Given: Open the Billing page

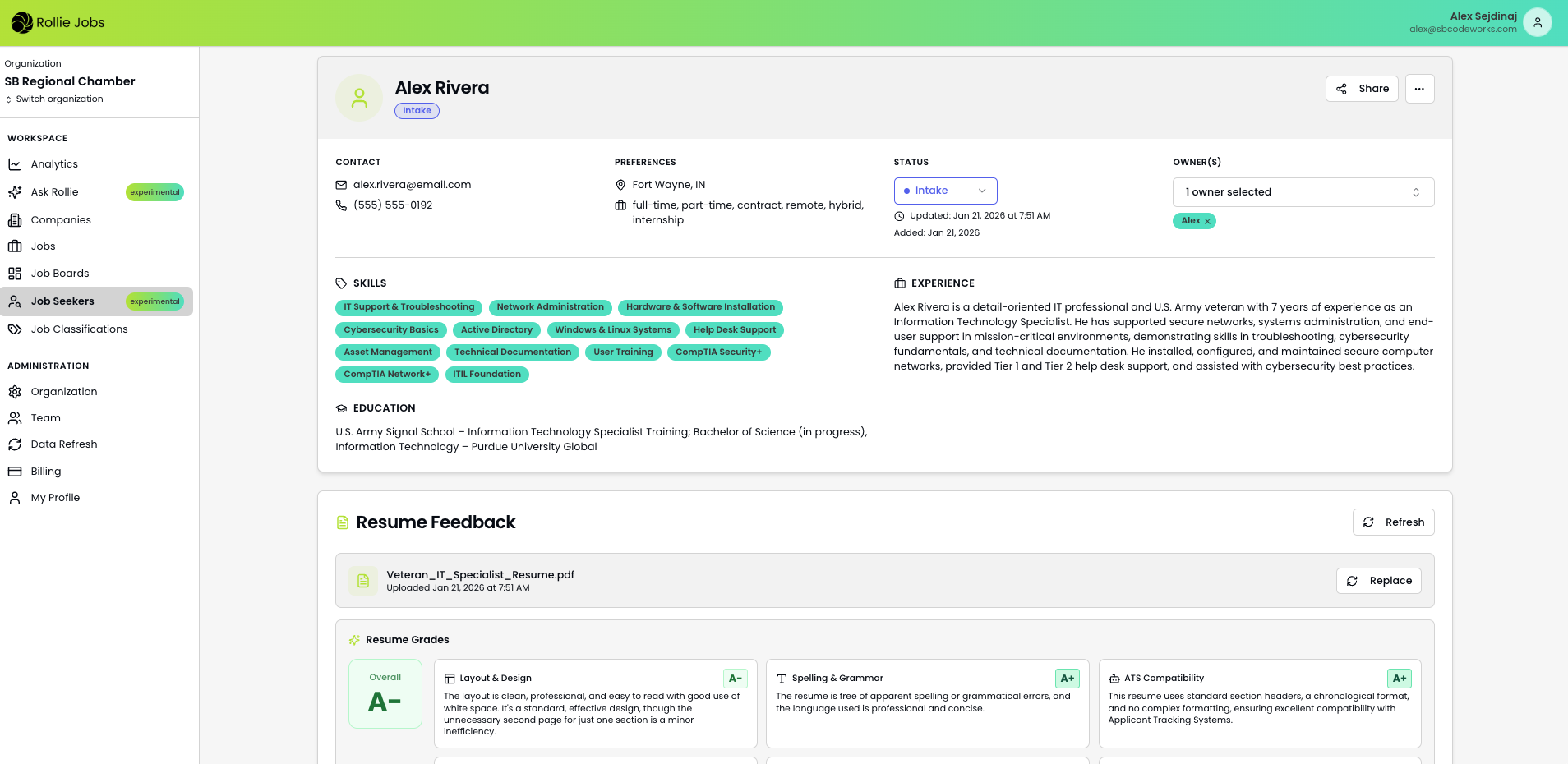Looking at the screenshot, I should tap(45, 471).
